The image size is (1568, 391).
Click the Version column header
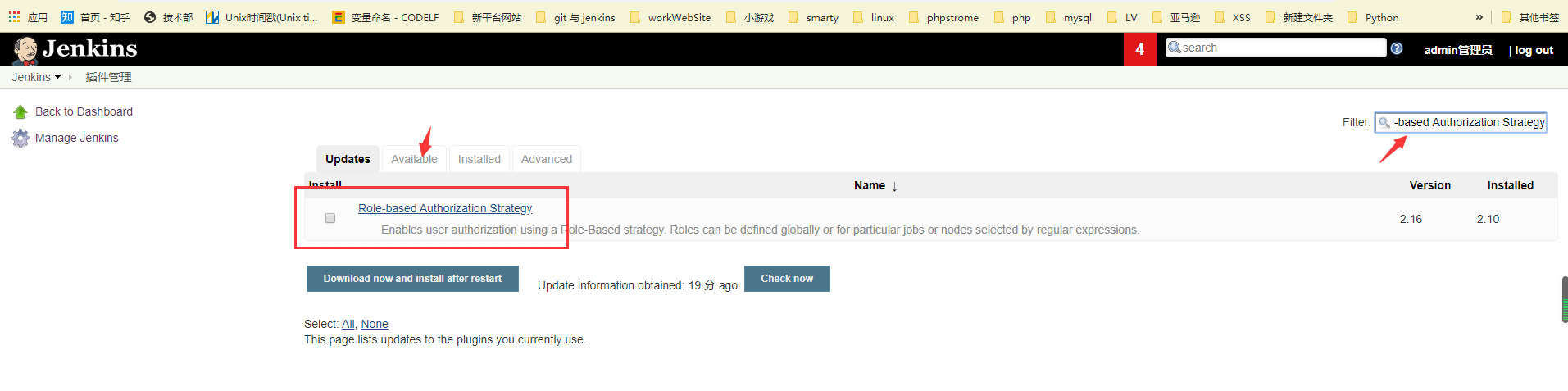tap(1430, 185)
